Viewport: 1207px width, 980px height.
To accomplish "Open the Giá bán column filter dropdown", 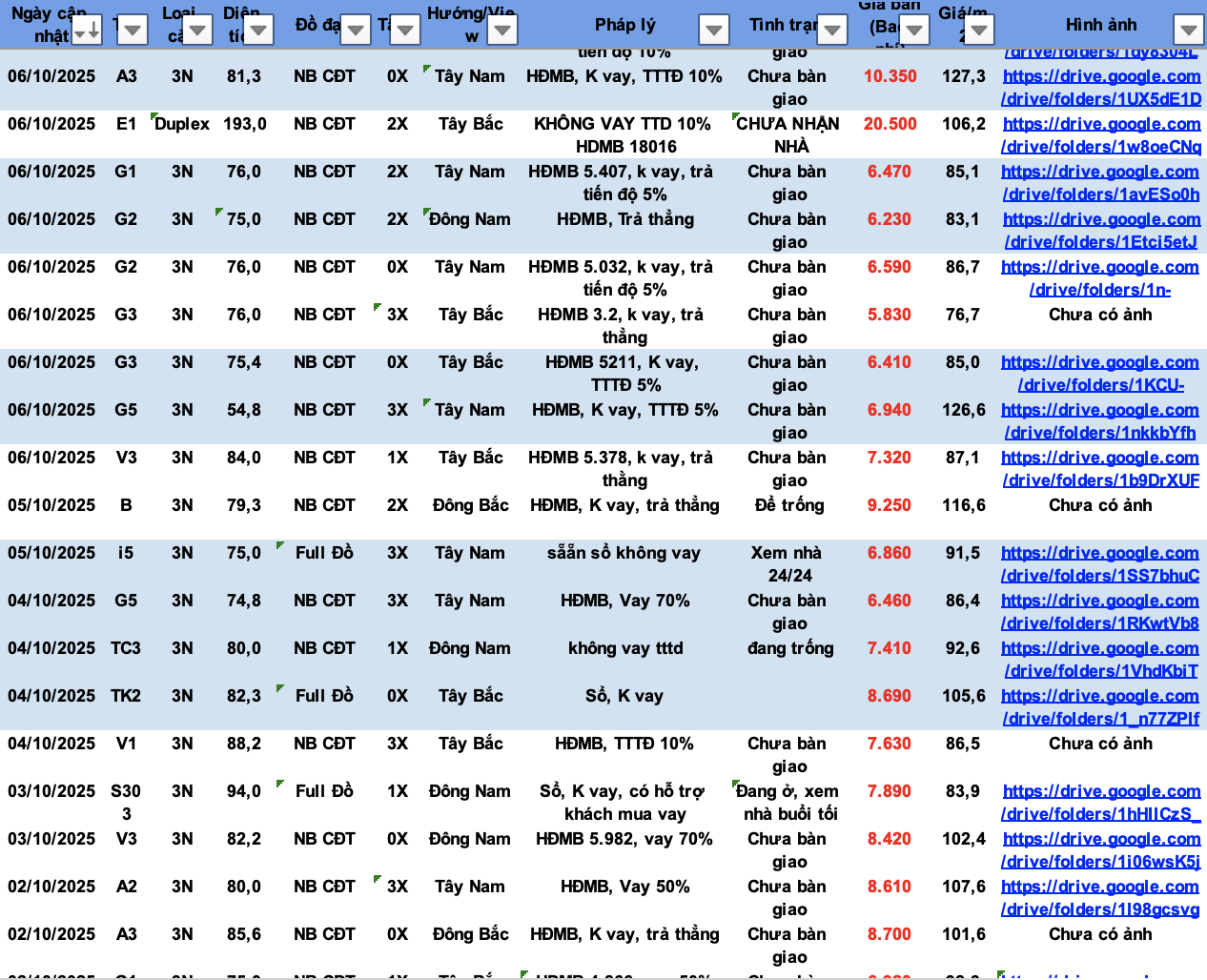I will click(914, 31).
